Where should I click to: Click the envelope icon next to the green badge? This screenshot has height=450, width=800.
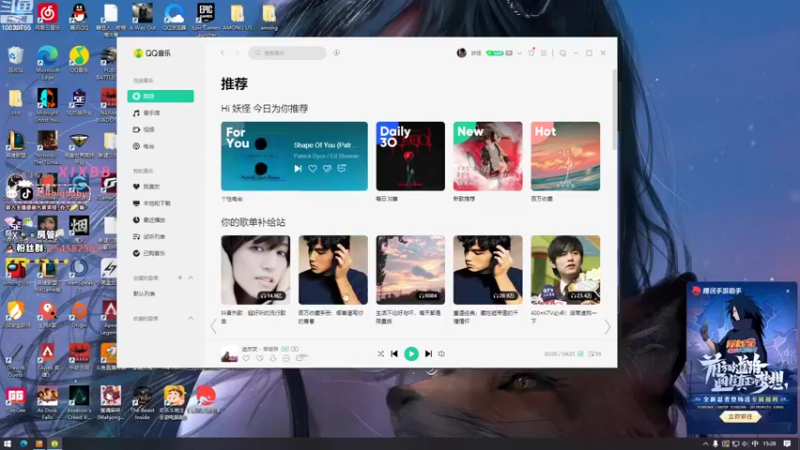click(x=509, y=53)
